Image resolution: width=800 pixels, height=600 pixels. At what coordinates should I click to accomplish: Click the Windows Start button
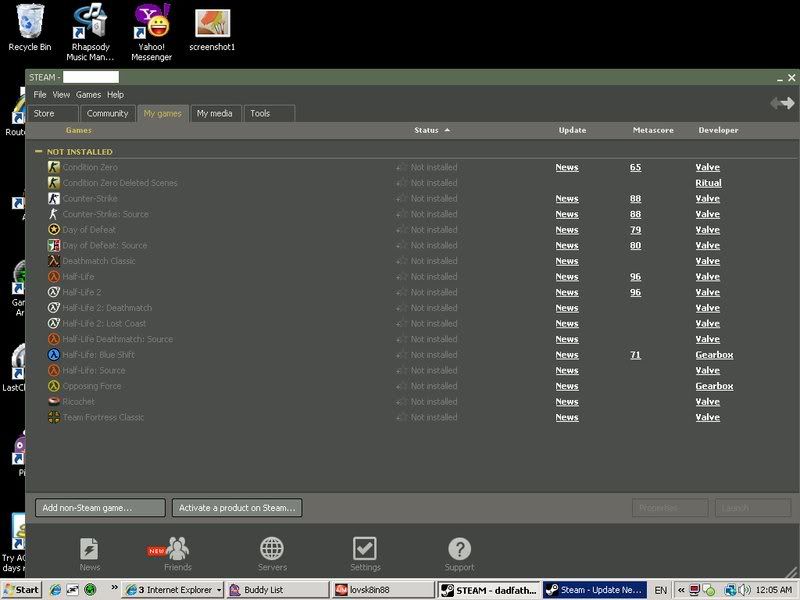tap(21, 590)
